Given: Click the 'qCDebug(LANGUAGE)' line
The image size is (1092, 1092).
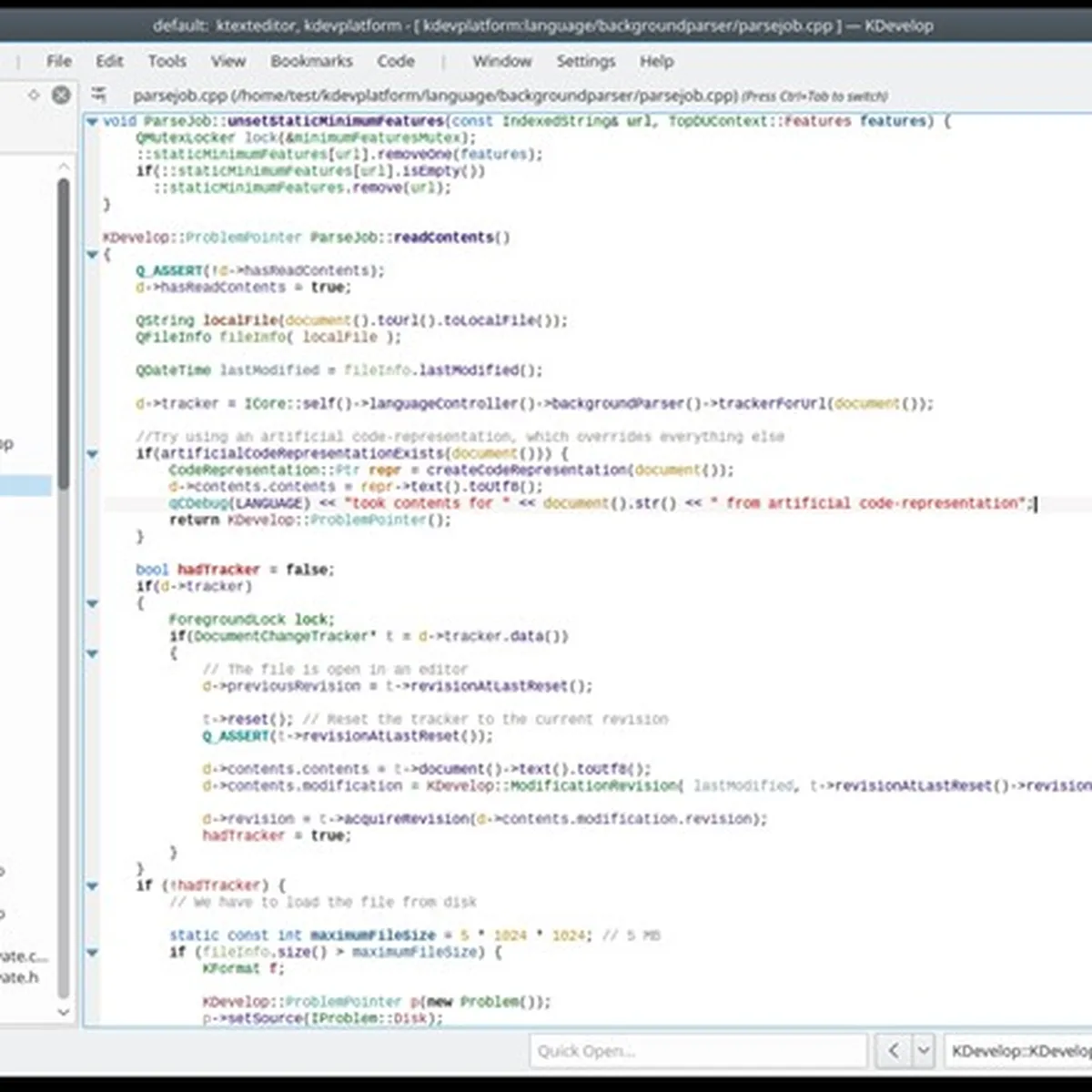Looking at the screenshot, I should click(x=602, y=503).
